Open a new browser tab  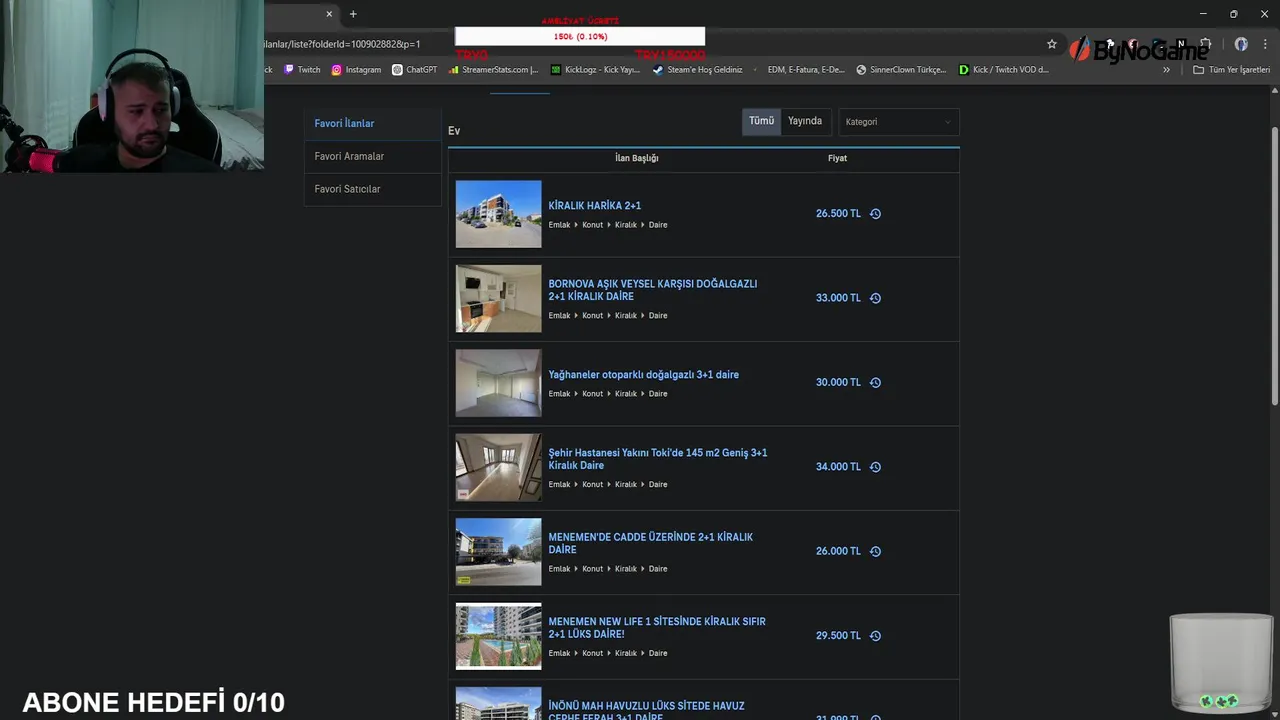point(353,14)
